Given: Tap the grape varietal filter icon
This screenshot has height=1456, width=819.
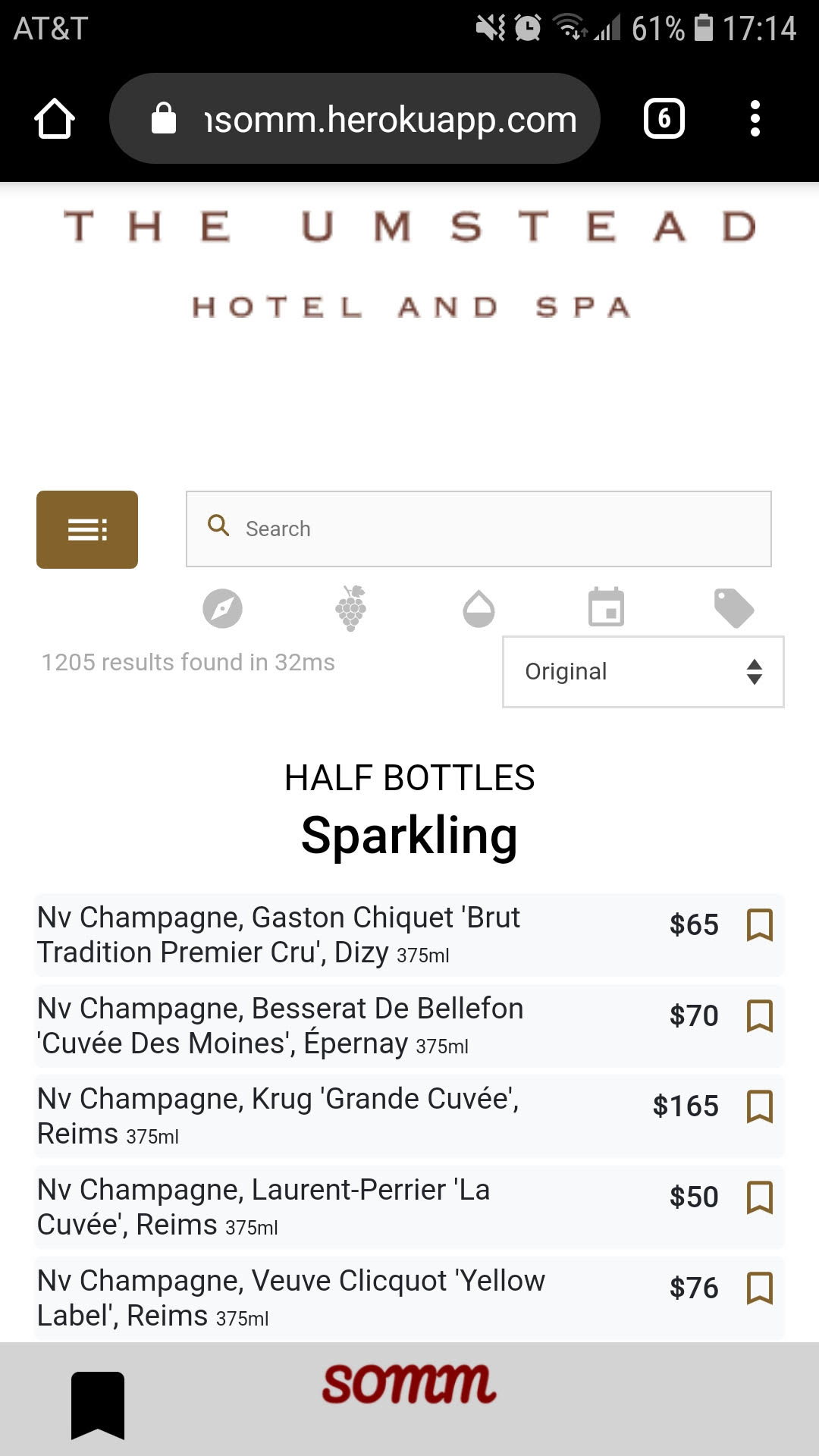Looking at the screenshot, I should [x=351, y=608].
